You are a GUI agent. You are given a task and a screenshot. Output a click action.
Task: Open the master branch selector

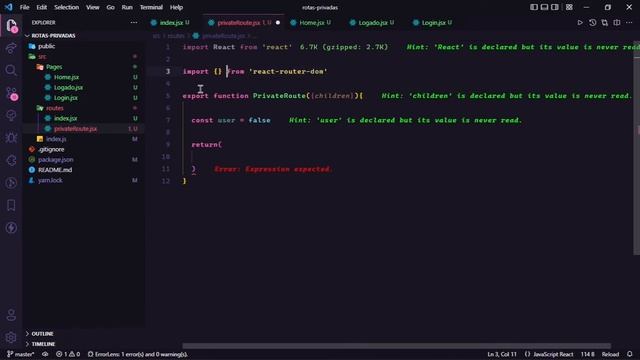click(x=21, y=354)
